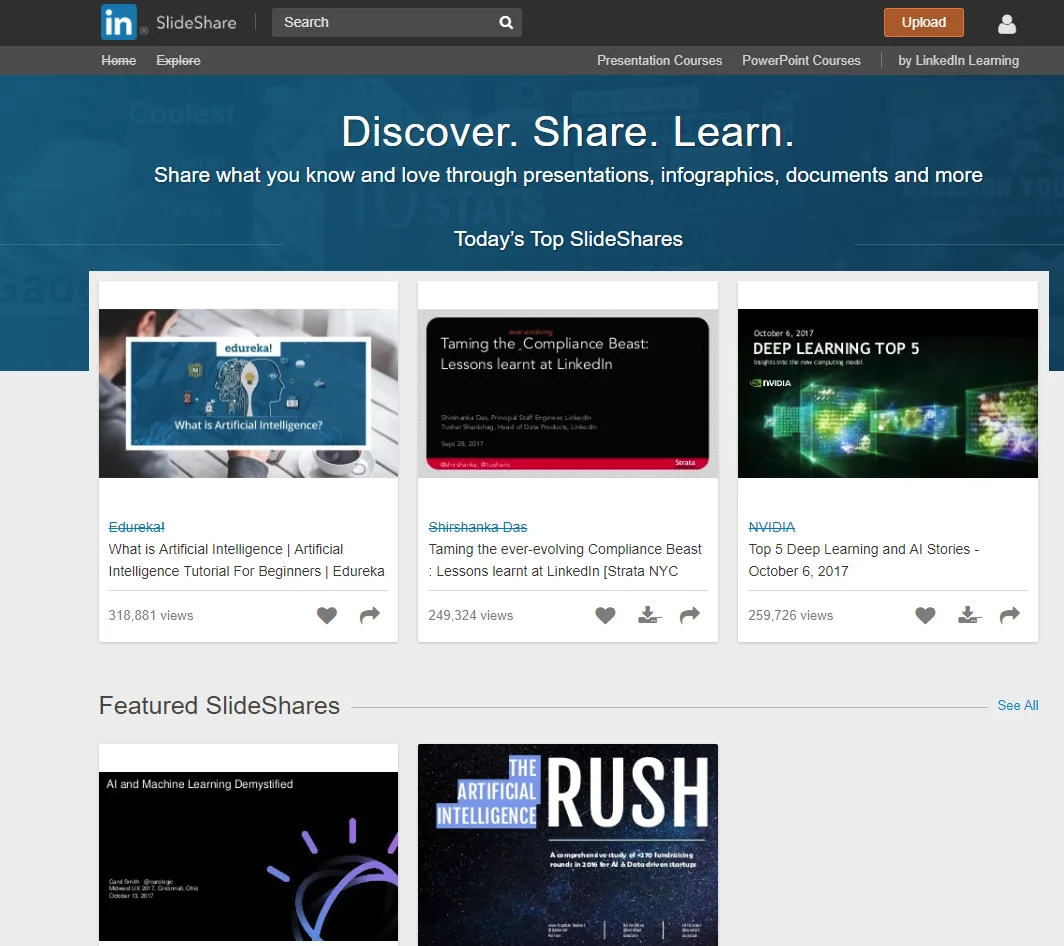Click the Upload button
1064x946 pixels.
924,22
